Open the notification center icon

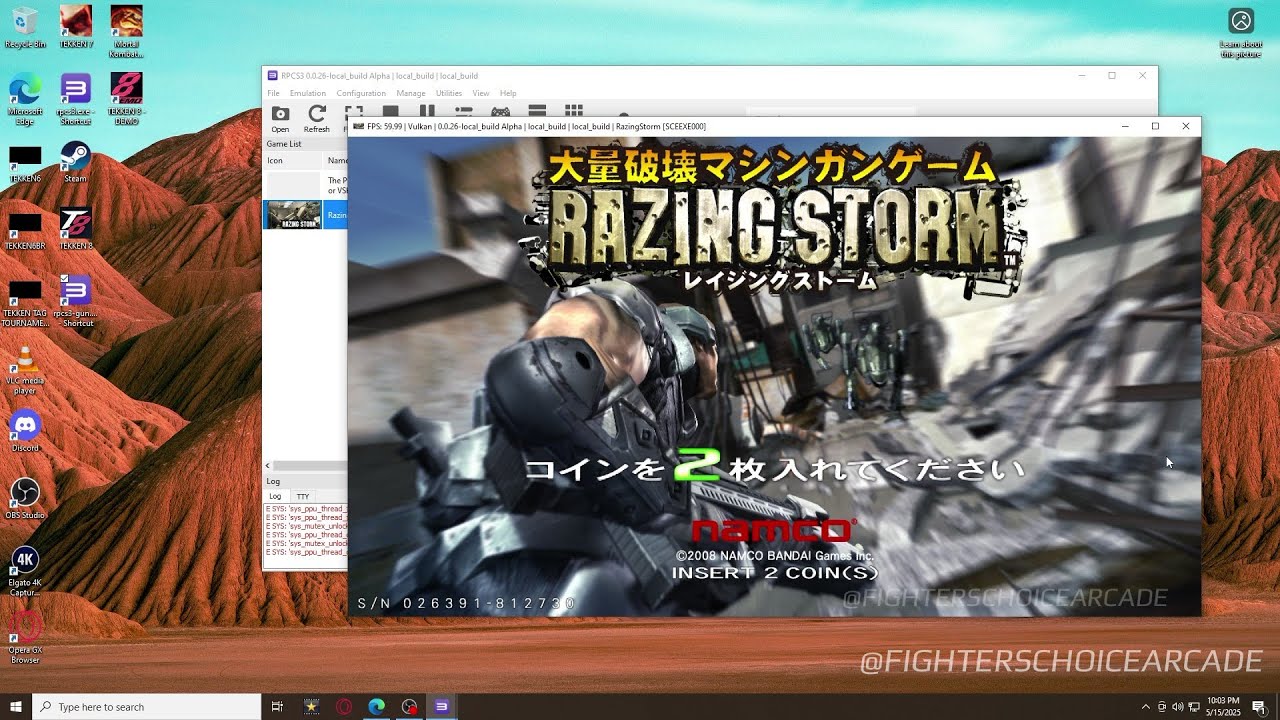click(x=1259, y=707)
